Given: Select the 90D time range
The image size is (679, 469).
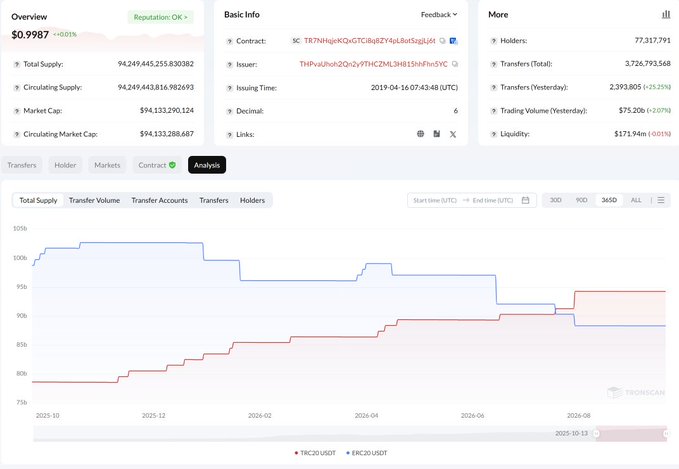Looking at the screenshot, I should point(581,200).
